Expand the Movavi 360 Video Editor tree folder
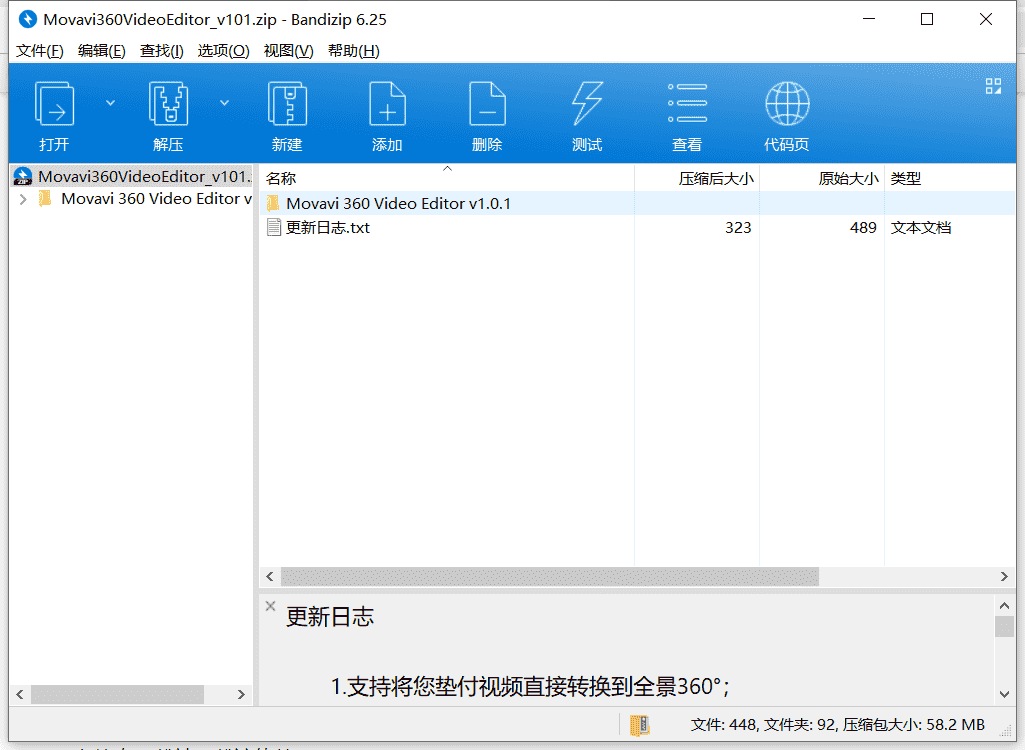 pos(24,199)
